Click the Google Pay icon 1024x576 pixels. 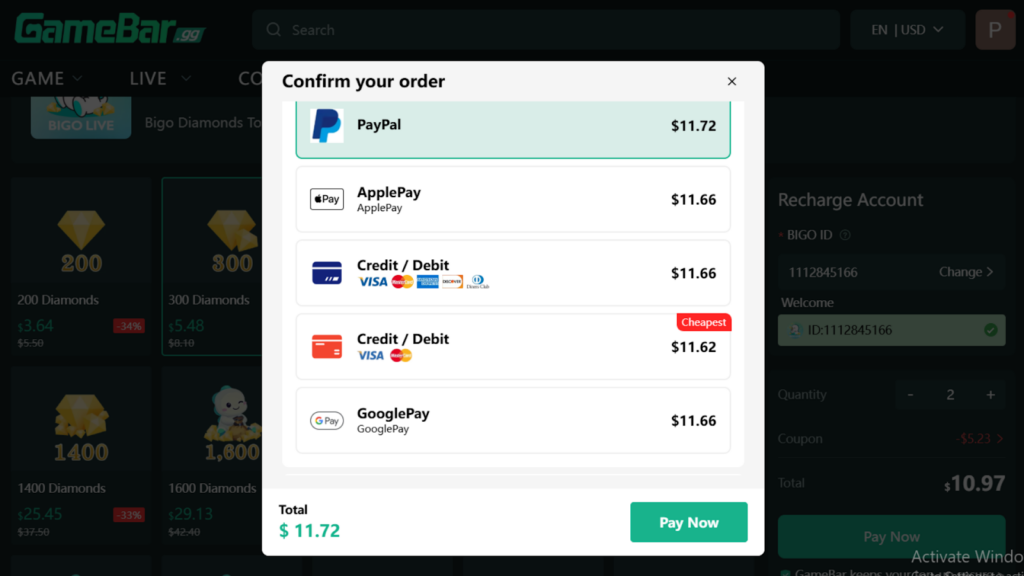tap(326, 421)
